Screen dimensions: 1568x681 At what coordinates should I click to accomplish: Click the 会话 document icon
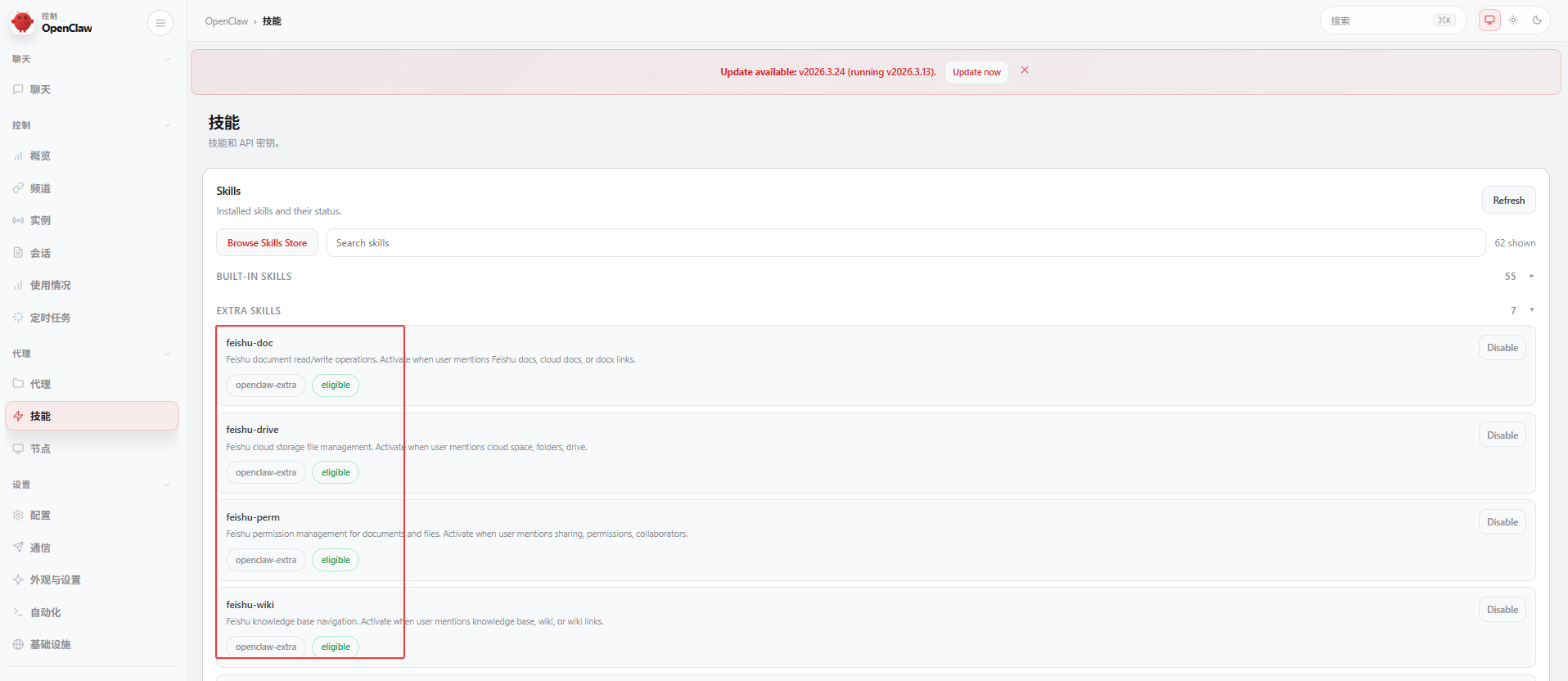(18, 253)
